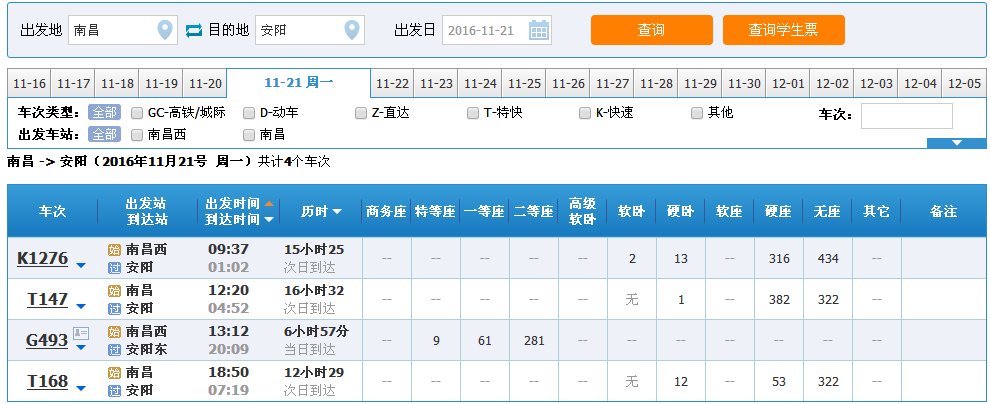Click G493 一等座 availability 61
Viewport: 990px width, 404px height.
click(485, 341)
